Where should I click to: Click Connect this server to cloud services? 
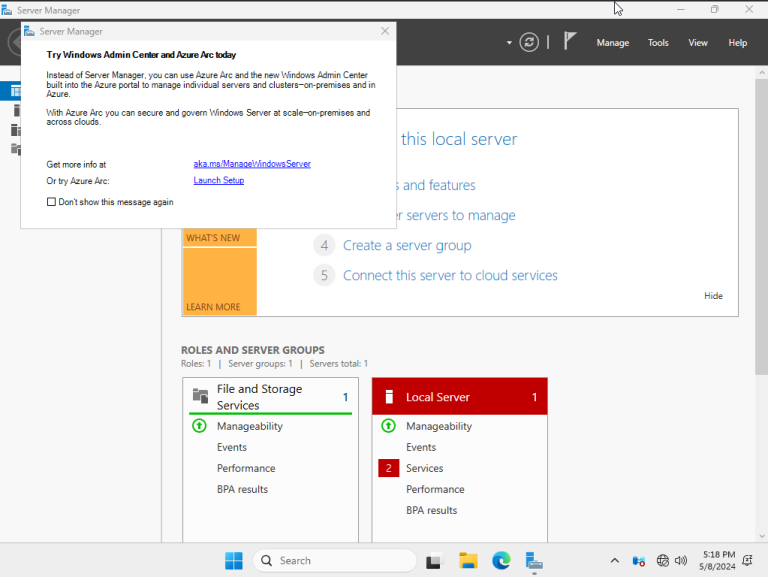click(x=450, y=275)
